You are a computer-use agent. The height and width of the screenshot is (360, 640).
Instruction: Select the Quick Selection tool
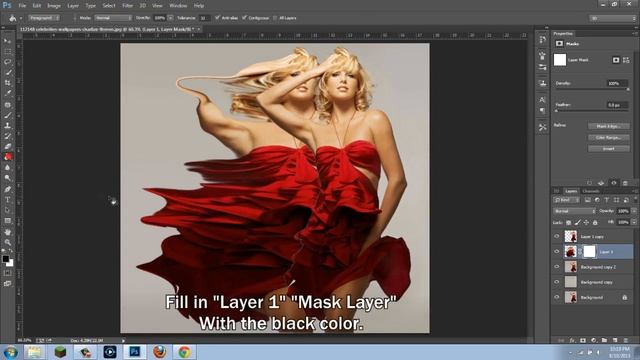coord(7,72)
